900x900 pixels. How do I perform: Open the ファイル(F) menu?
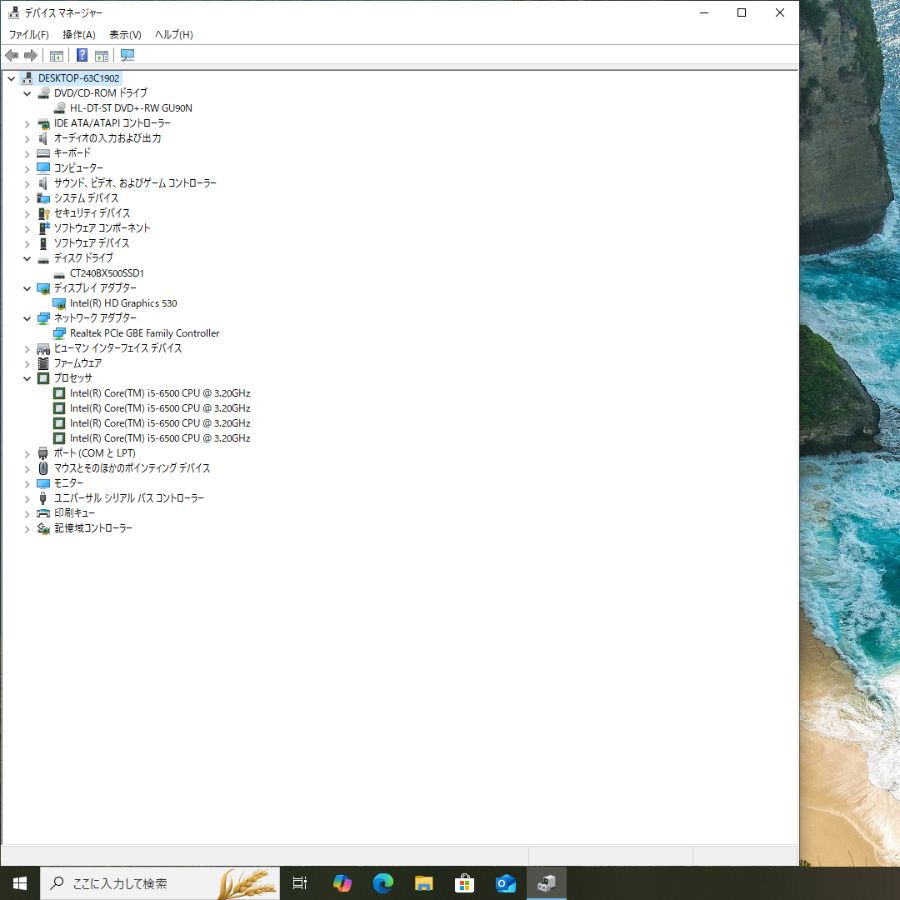[x=29, y=35]
